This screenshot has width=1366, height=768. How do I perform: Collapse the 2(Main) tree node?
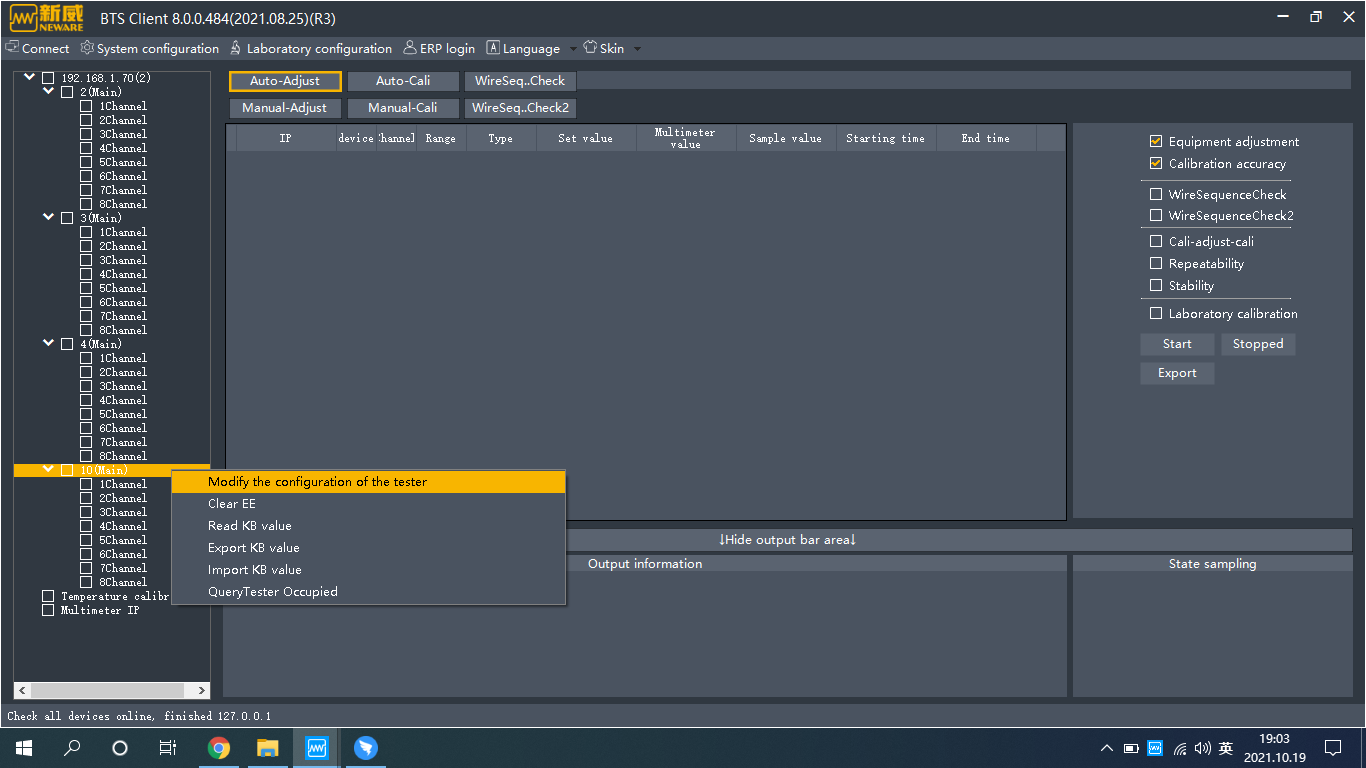(x=48, y=91)
